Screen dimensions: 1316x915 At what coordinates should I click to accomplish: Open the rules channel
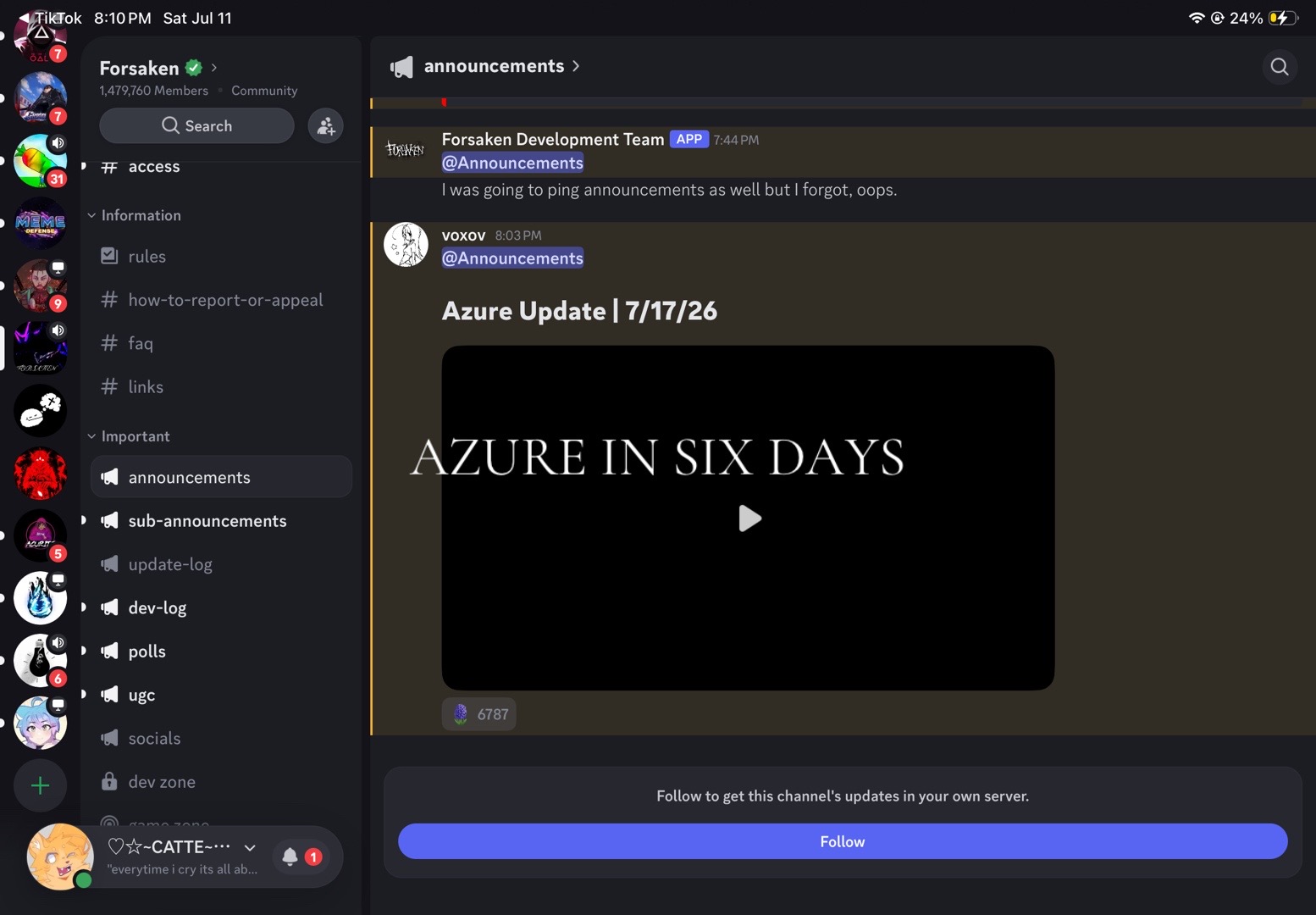point(221,256)
